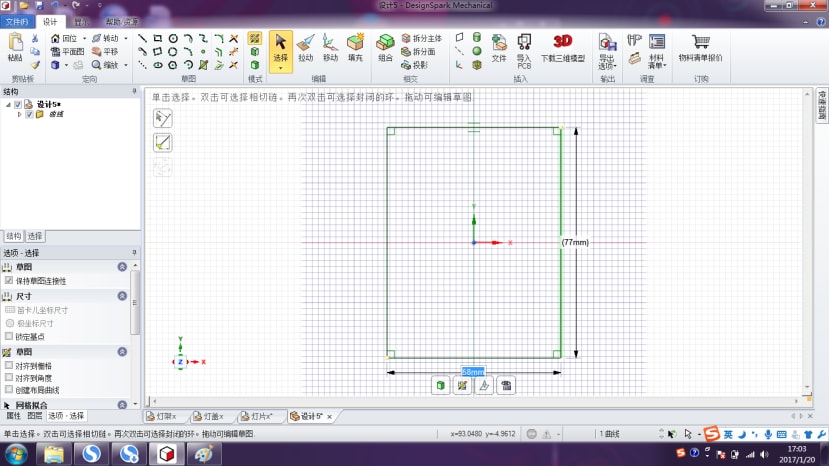
Task: Collapse the first 草图 options section
Action: (x=122, y=267)
